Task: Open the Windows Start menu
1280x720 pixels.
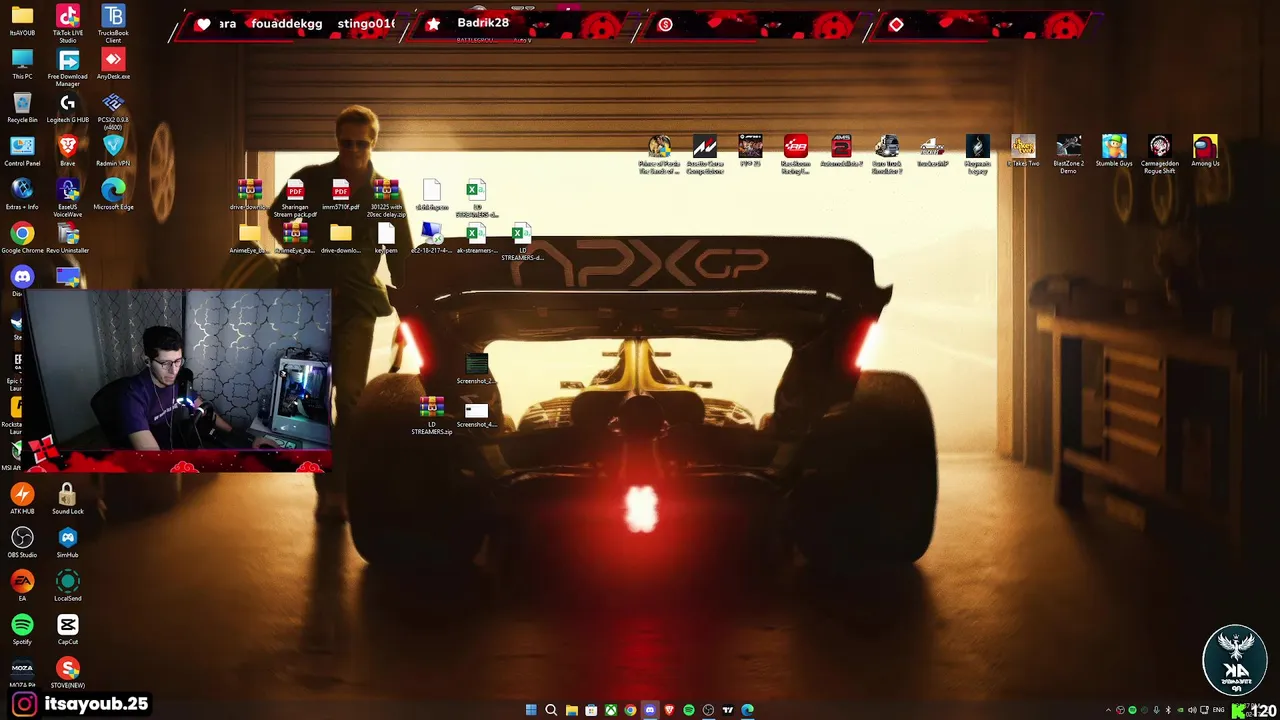Action: [531, 710]
